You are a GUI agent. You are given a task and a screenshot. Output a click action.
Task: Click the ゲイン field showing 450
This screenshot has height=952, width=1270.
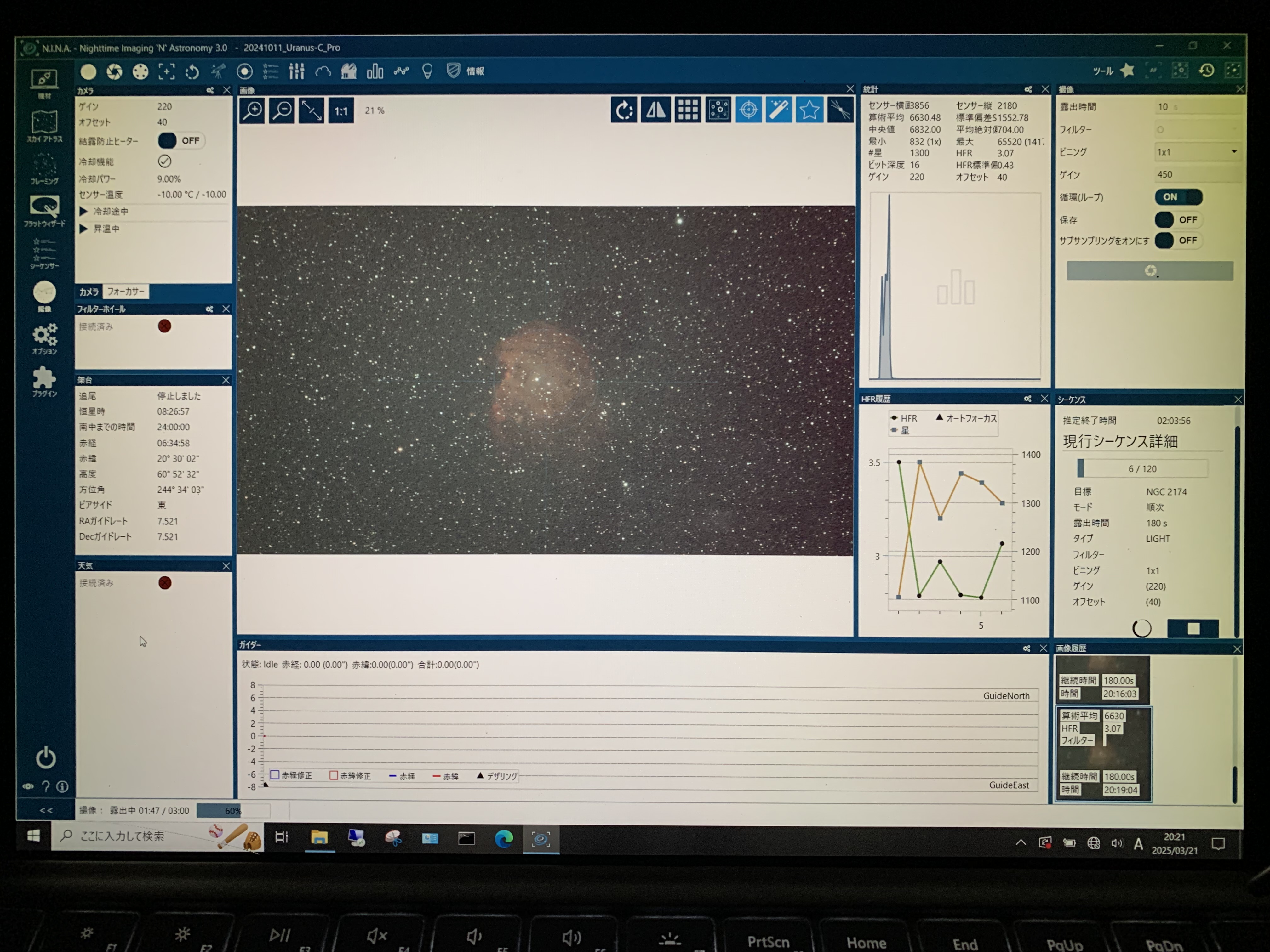click(1198, 174)
